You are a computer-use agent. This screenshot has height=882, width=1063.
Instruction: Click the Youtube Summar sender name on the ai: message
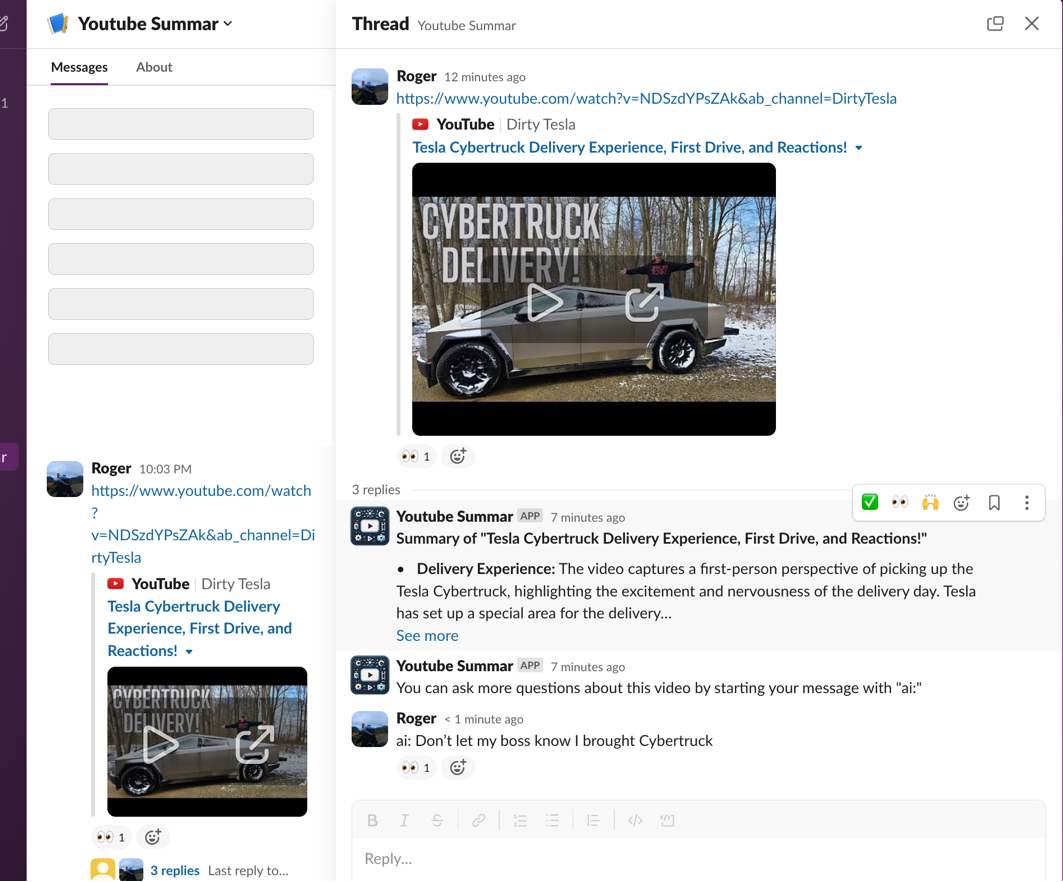coord(454,666)
